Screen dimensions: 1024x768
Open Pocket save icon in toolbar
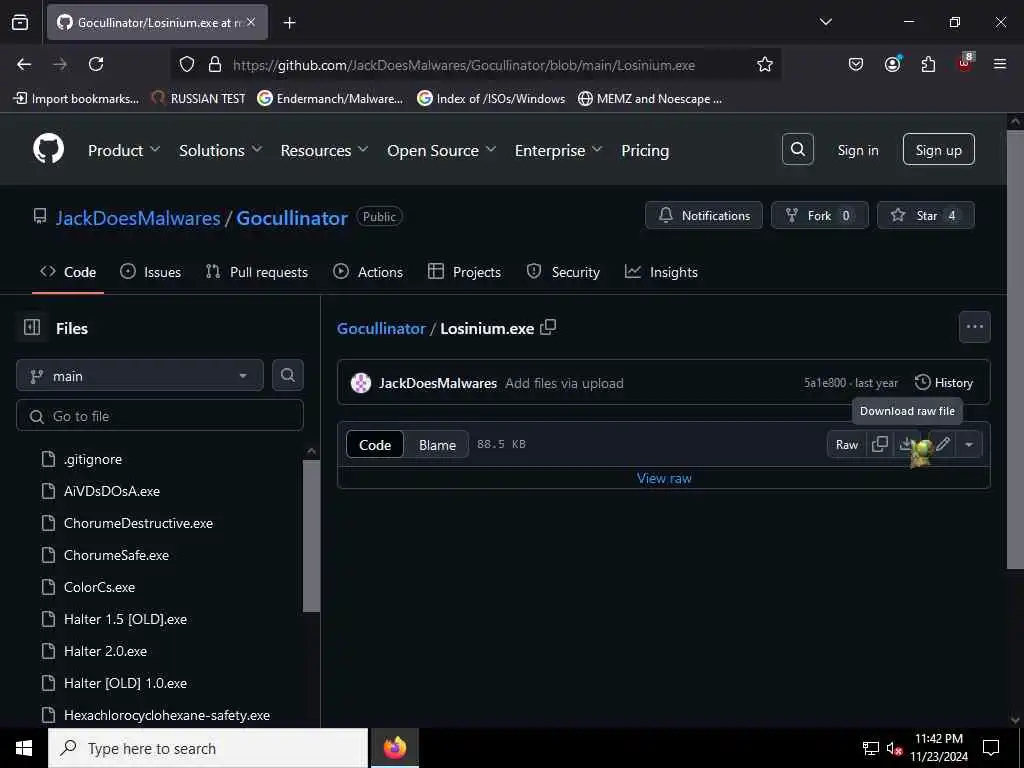pos(856,64)
